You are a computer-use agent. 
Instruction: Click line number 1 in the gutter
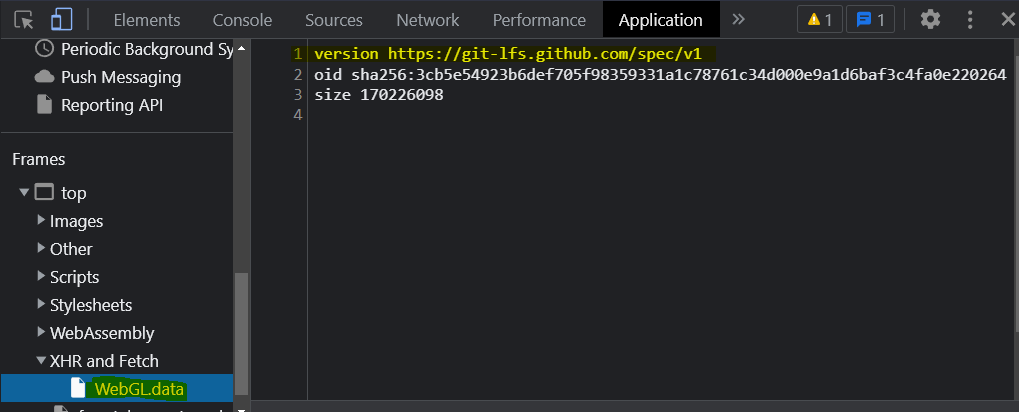pyautogui.click(x=298, y=54)
